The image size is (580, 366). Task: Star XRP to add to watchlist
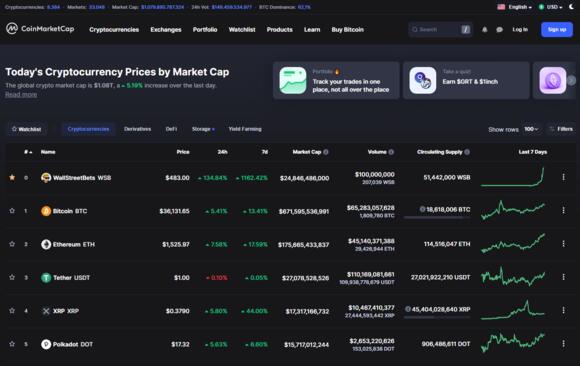(12, 310)
